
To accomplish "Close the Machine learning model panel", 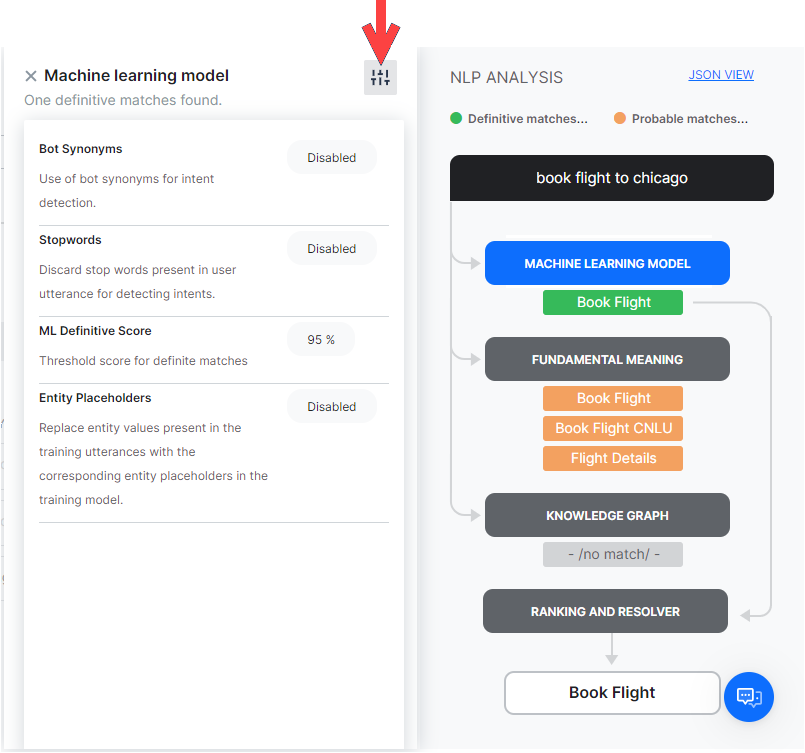I will (x=31, y=76).
